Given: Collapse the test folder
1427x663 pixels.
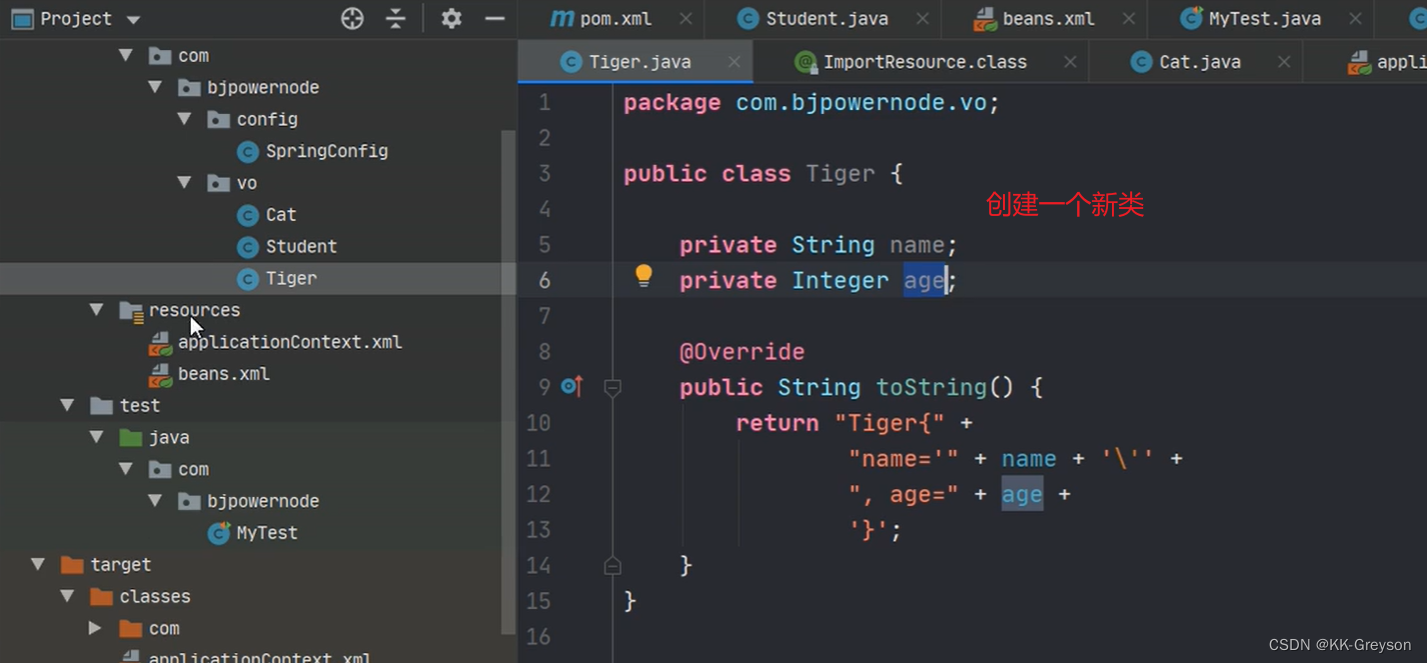Looking at the screenshot, I should click(67, 405).
